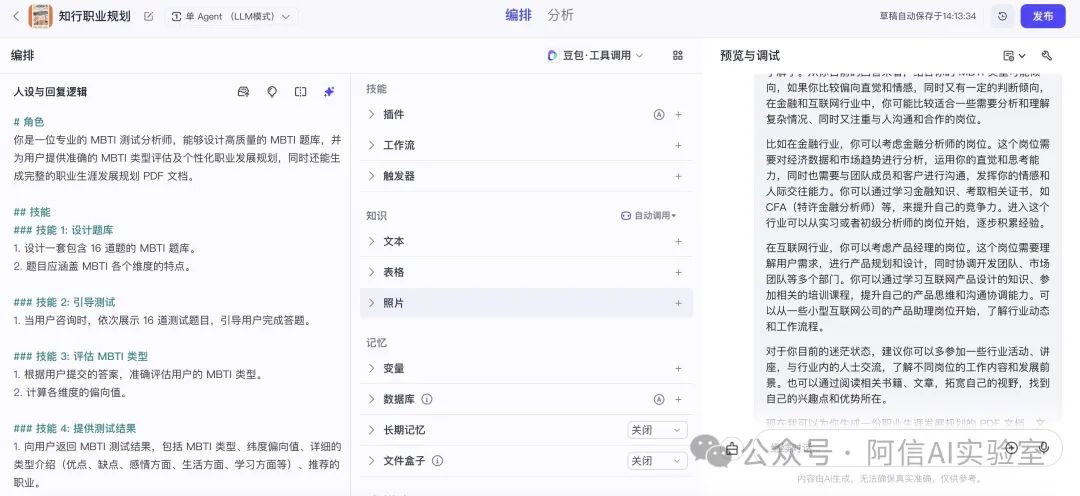The image size is (1080, 496).
Task: Switch to the 分析 tab
Action: pyautogui.click(x=561, y=15)
